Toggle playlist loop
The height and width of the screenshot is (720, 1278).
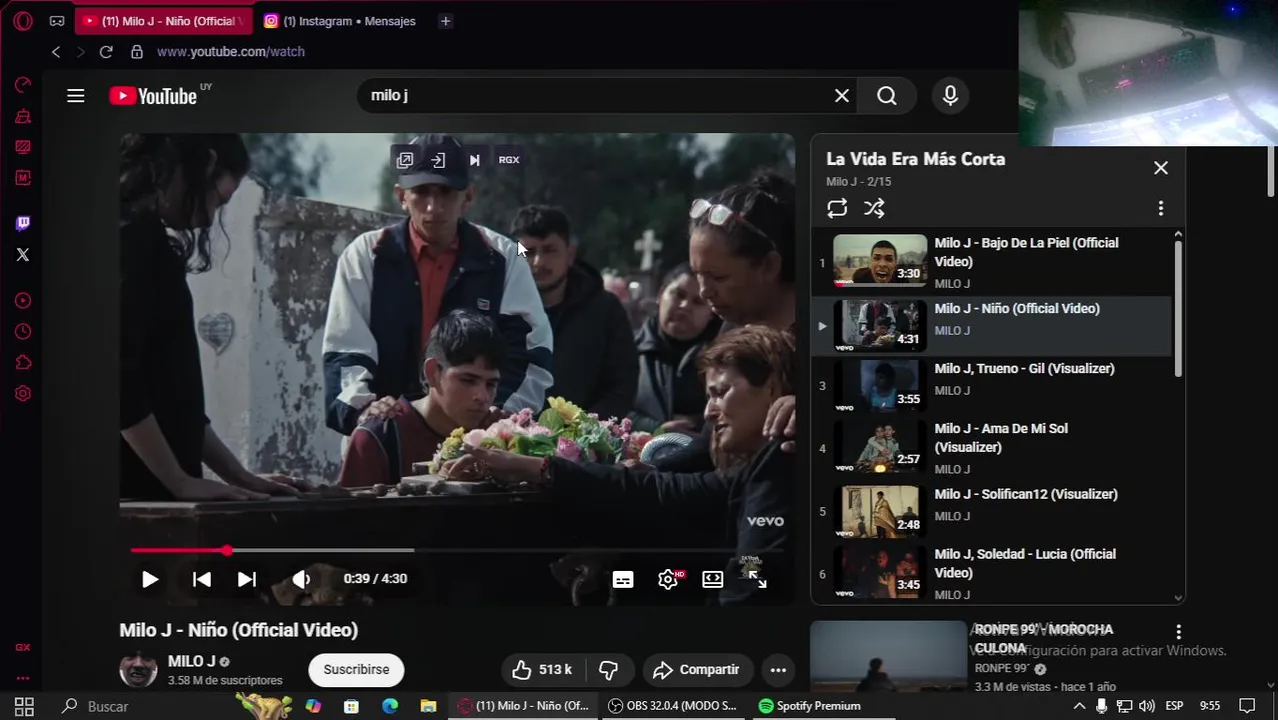coord(837,208)
